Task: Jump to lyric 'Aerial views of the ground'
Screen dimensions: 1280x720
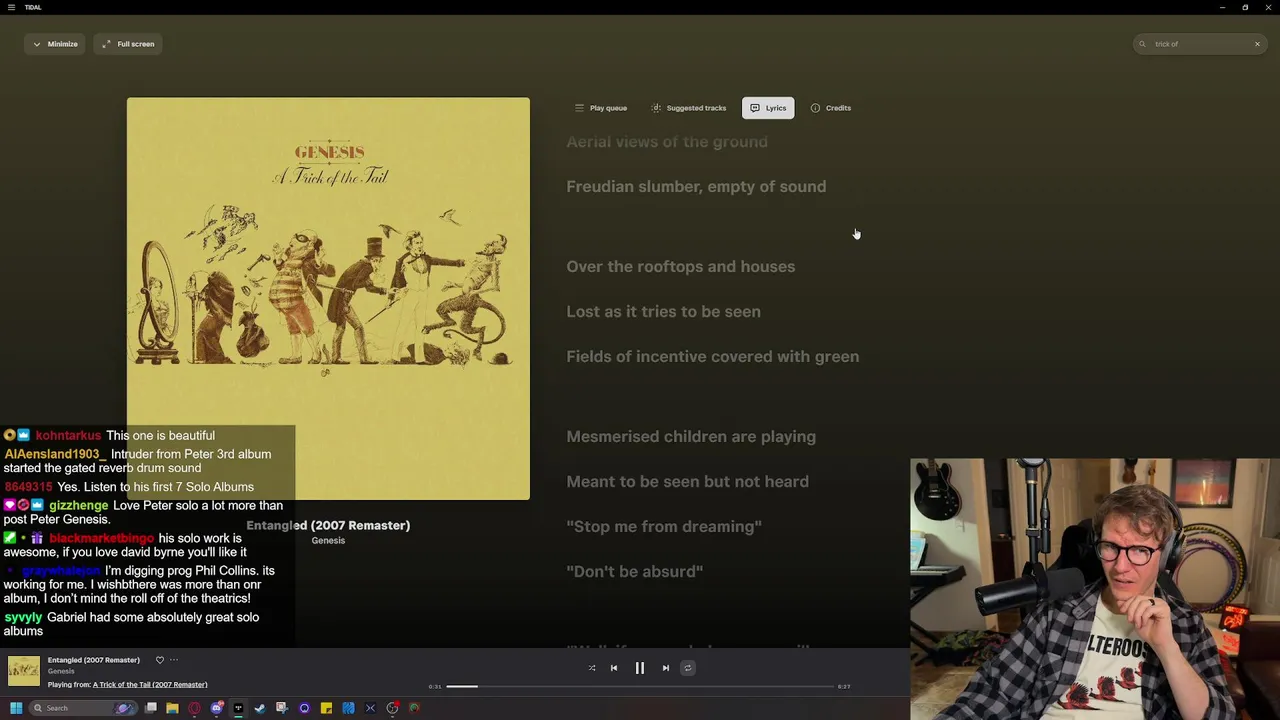Action: (667, 142)
